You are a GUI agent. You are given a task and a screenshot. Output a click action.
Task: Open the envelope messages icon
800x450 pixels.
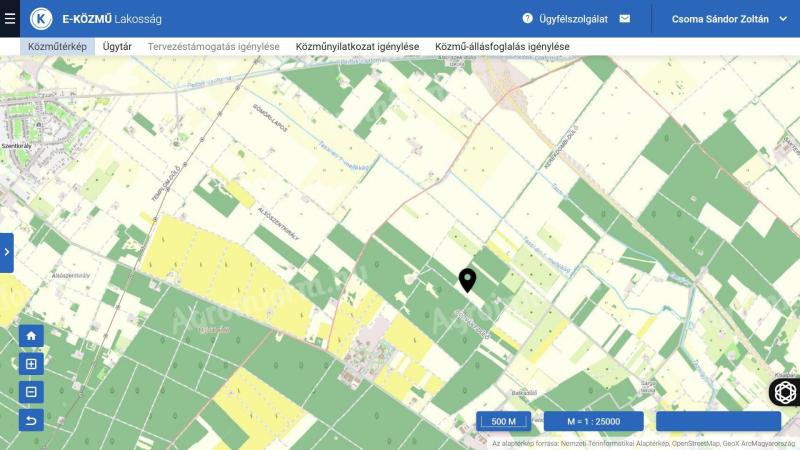[x=625, y=18]
